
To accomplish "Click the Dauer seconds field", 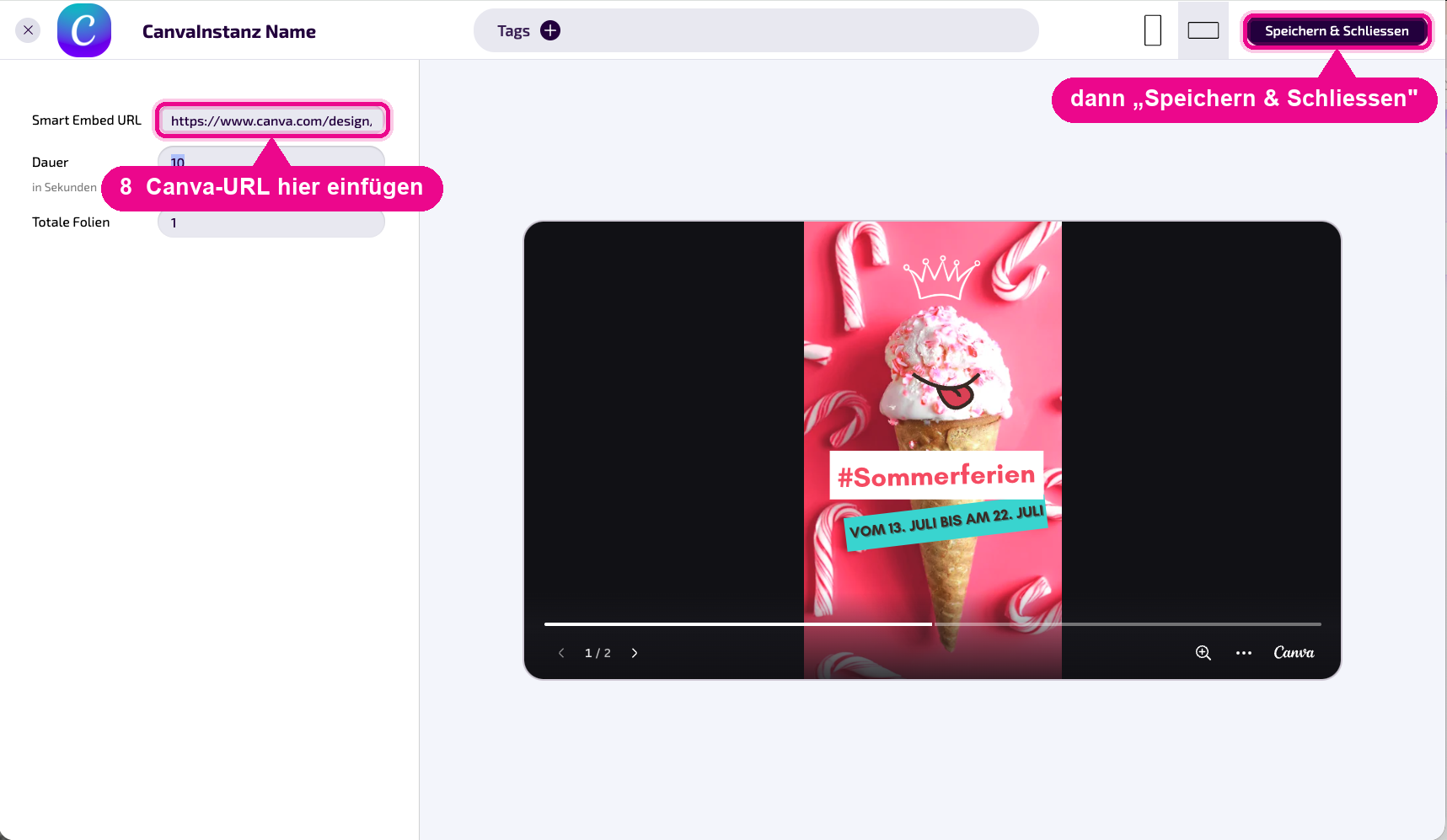I will pyautogui.click(x=271, y=158).
